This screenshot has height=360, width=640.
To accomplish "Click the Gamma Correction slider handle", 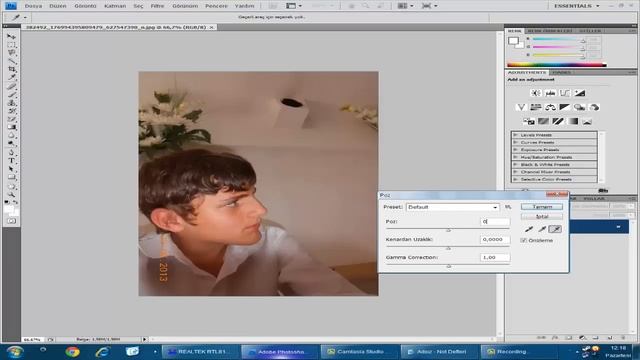I will 449,266.
